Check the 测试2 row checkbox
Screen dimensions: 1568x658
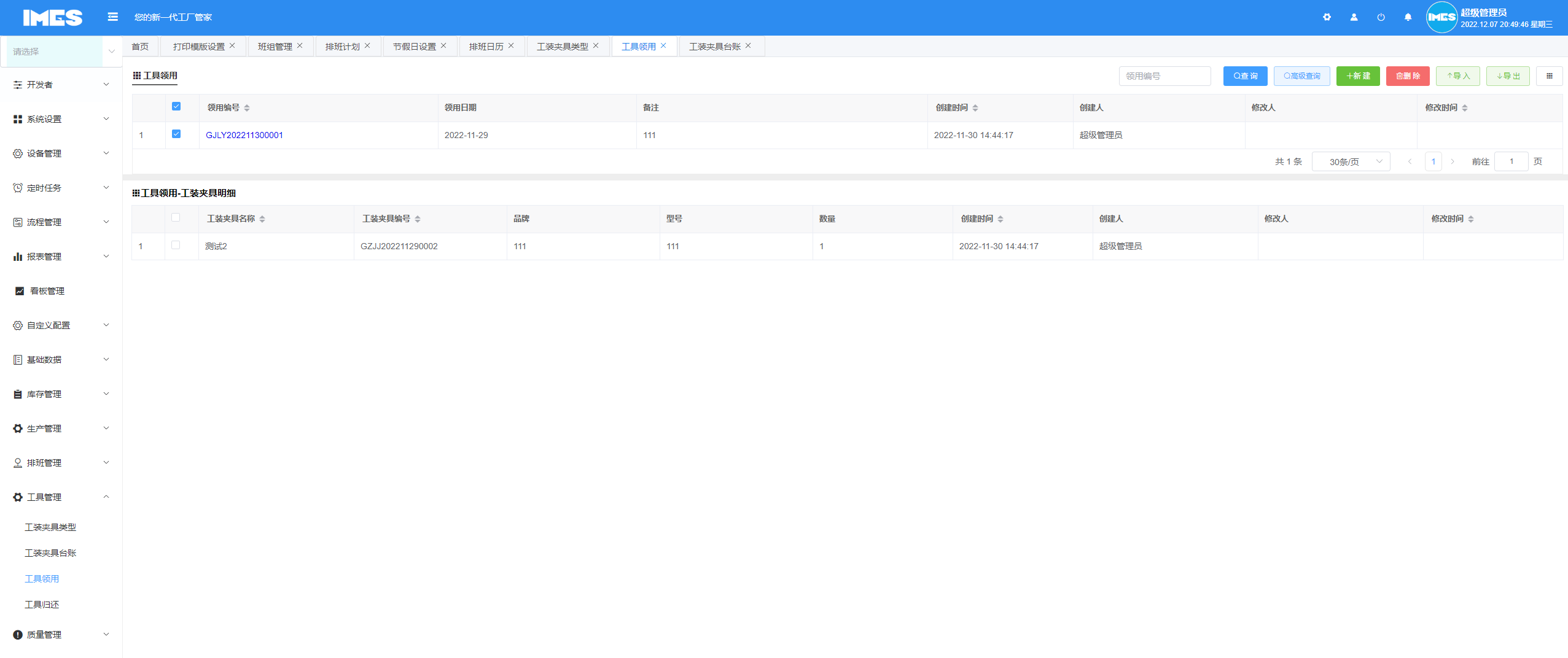pos(176,245)
